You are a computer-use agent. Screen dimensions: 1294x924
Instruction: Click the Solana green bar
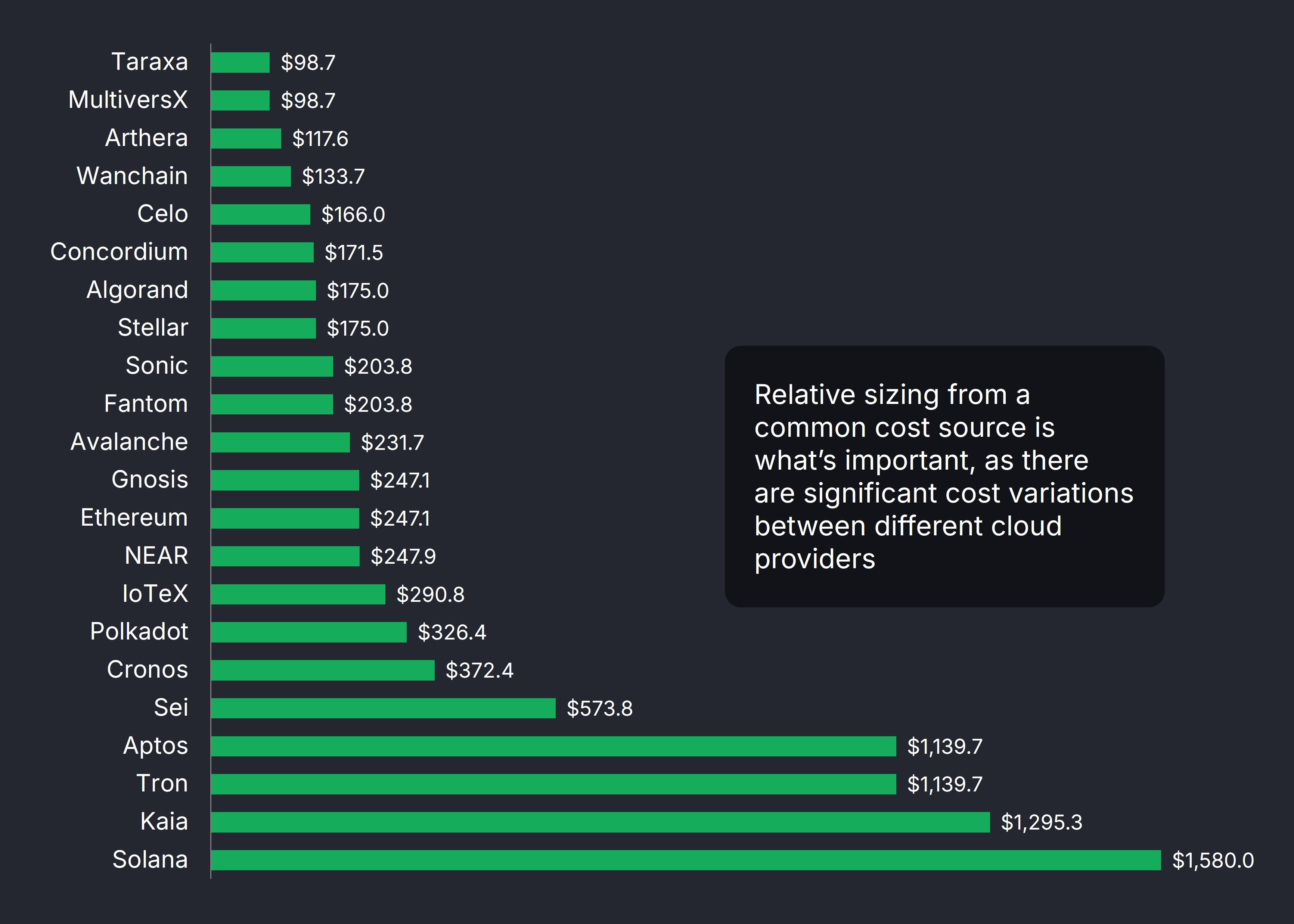(685, 860)
